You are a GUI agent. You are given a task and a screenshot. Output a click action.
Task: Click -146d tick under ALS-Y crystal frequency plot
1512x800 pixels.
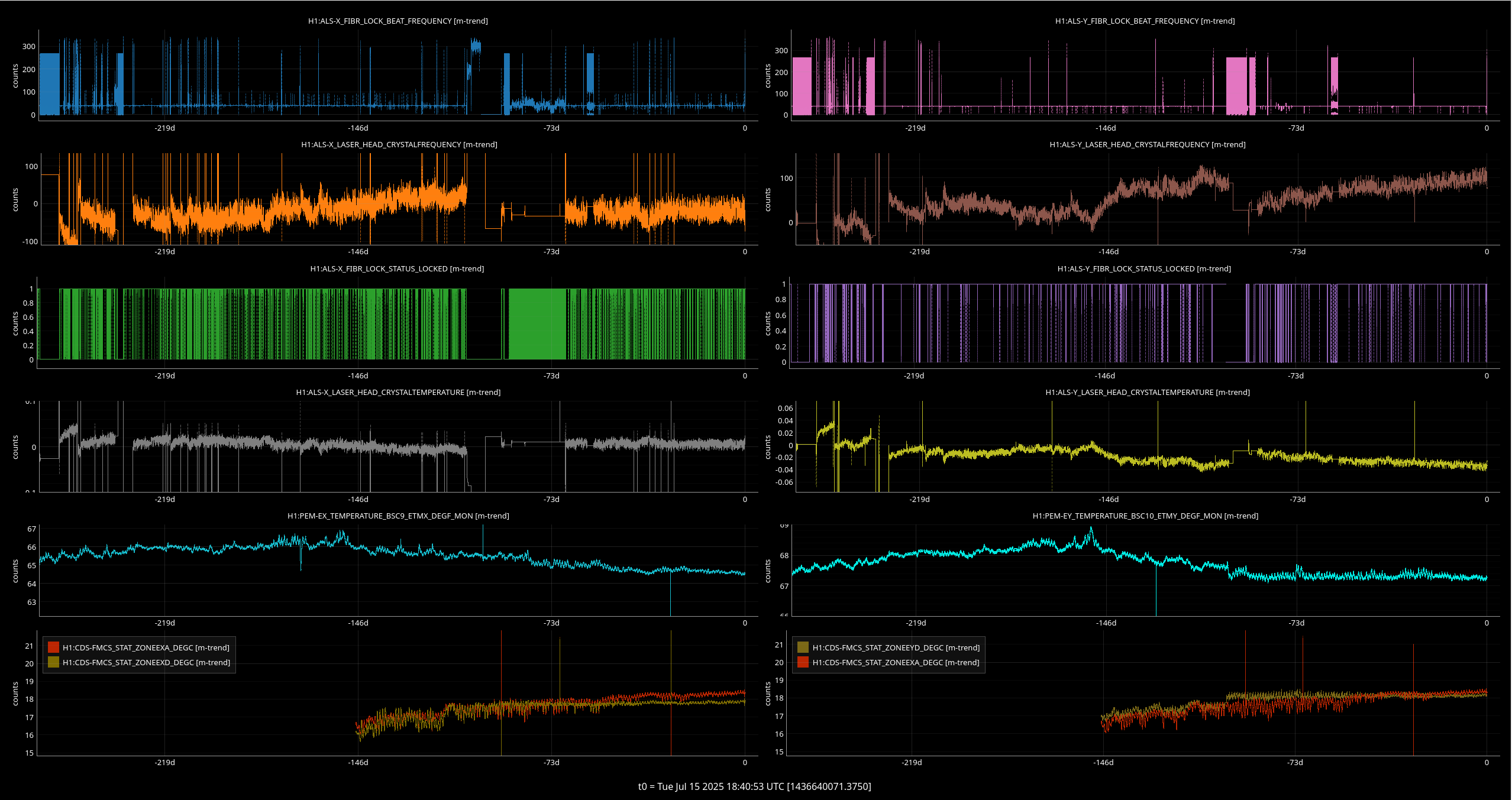tap(1109, 251)
